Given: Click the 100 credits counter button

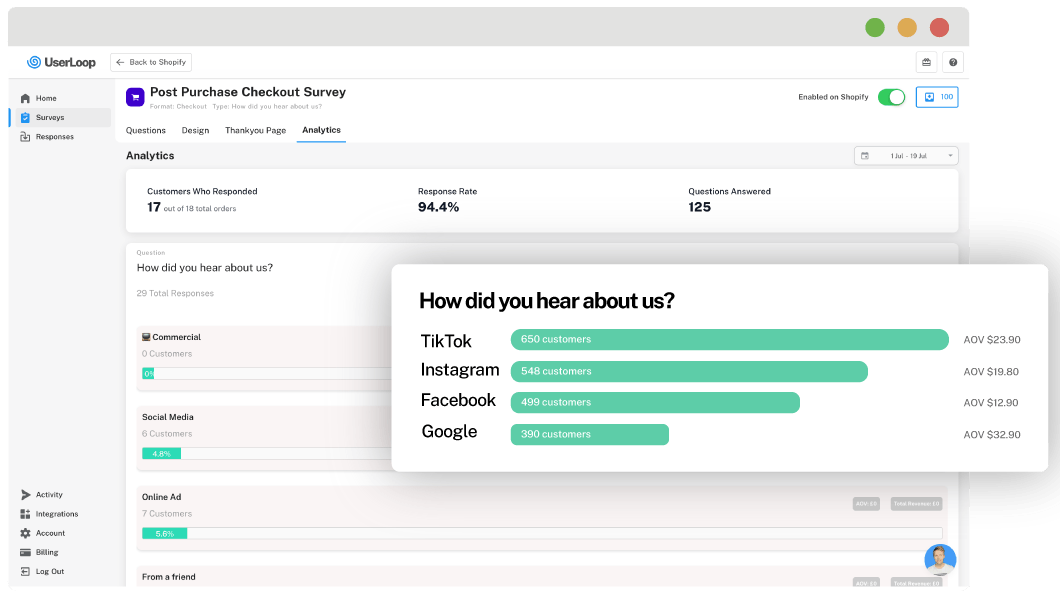Looking at the screenshot, I should click(x=936, y=97).
